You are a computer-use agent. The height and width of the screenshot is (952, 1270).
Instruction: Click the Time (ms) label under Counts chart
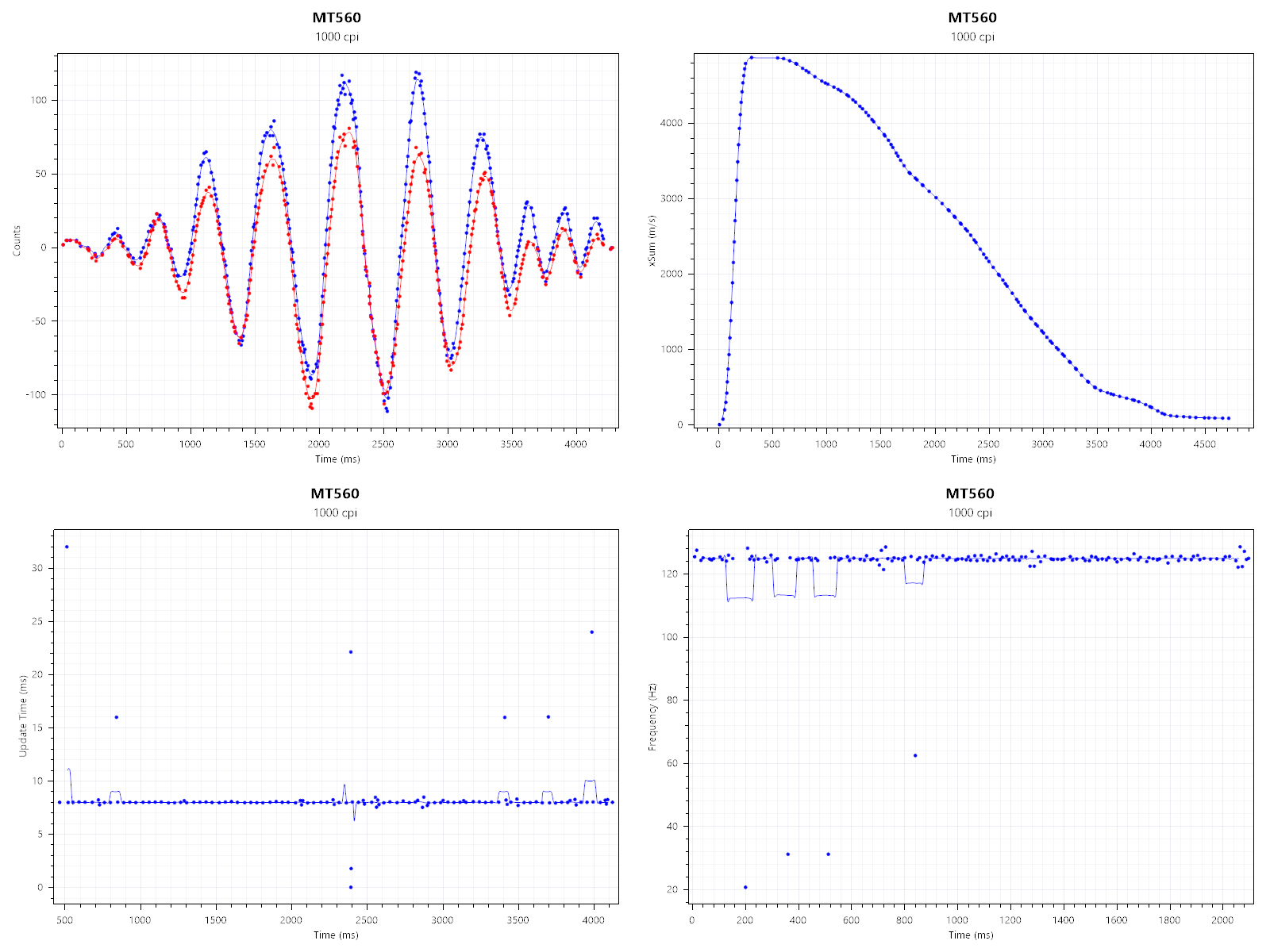(337, 459)
